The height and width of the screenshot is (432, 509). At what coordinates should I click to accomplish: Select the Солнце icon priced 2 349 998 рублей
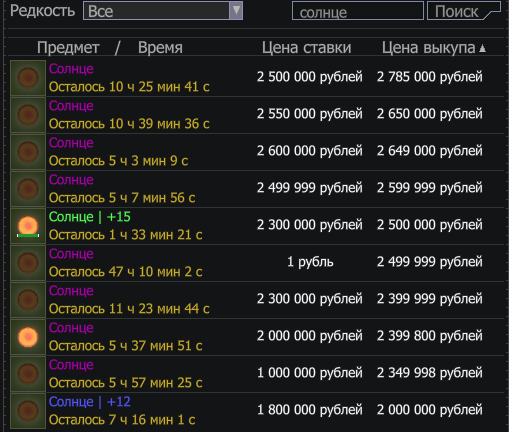[28, 374]
